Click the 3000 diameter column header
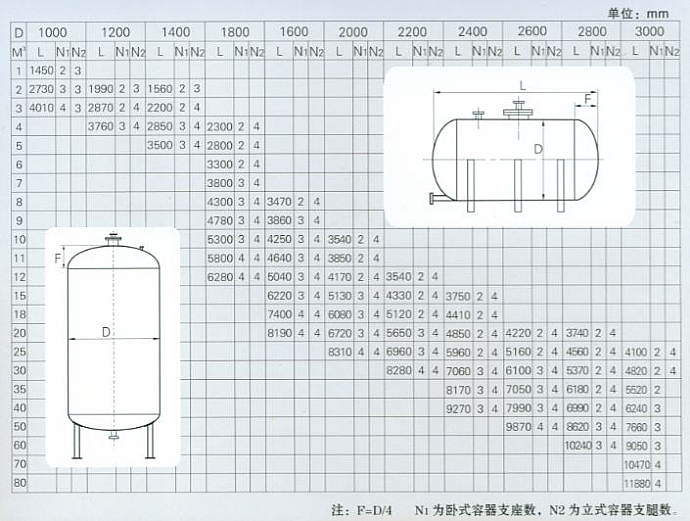Viewport: 690px width, 521px height. pos(650,31)
